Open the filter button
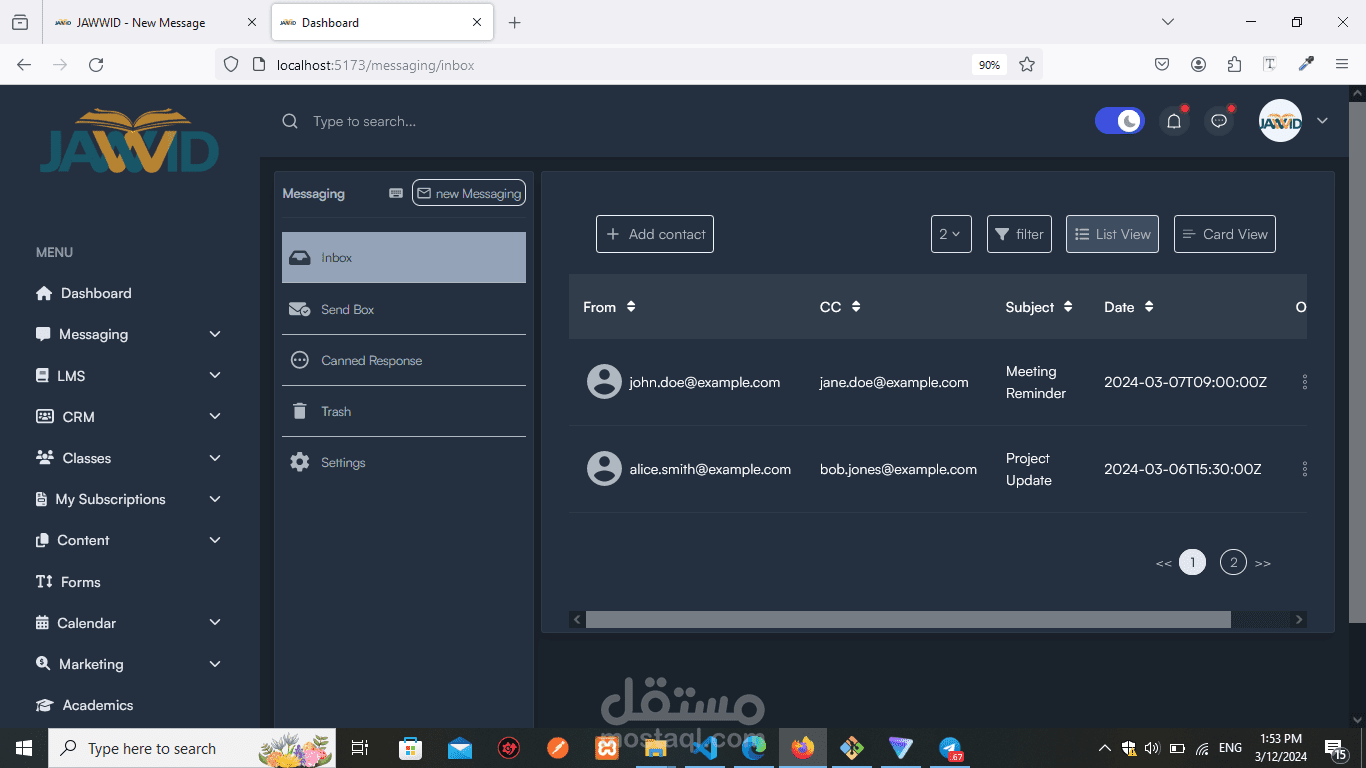Image resolution: width=1366 pixels, height=768 pixels. (x=1019, y=234)
